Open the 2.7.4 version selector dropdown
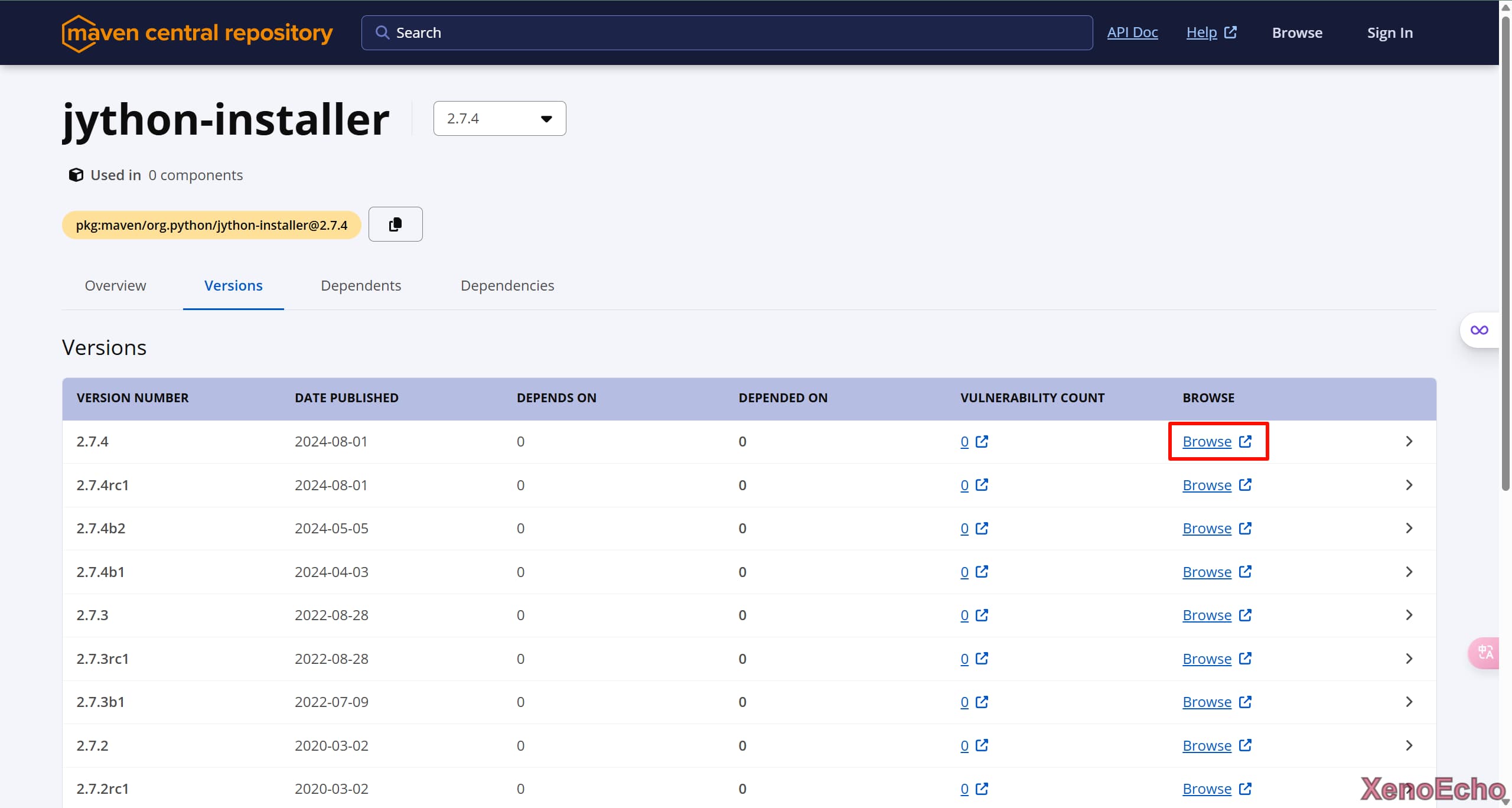The image size is (1512, 808). click(499, 119)
